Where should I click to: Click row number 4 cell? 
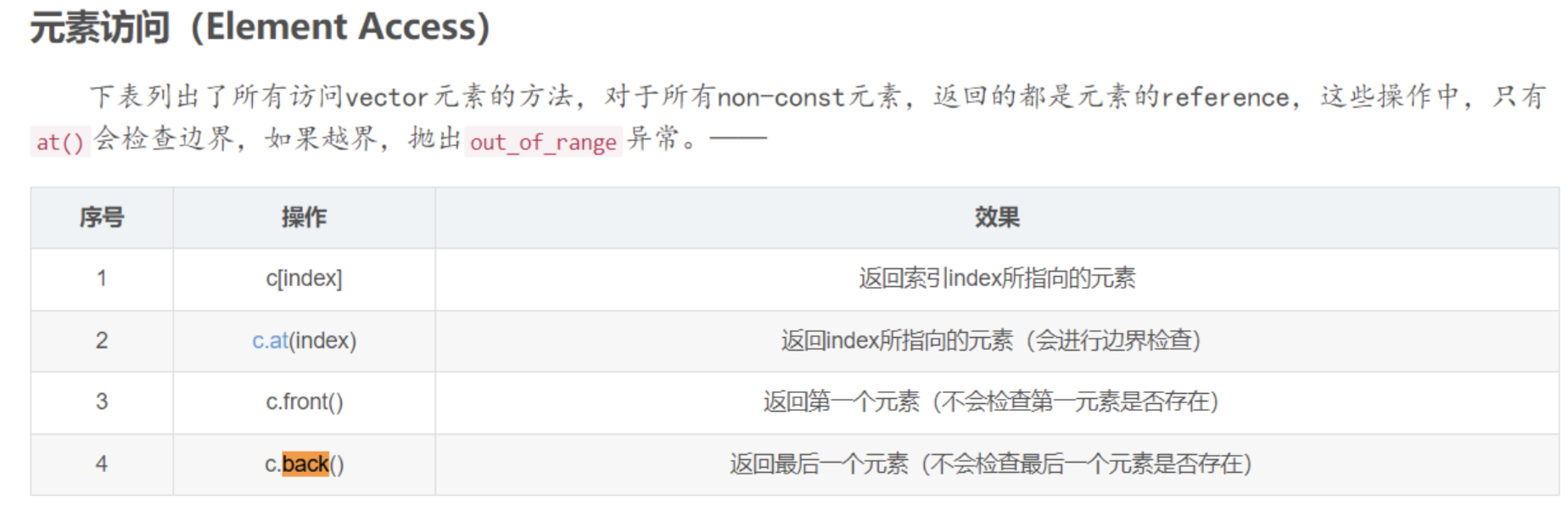(x=102, y=464)
